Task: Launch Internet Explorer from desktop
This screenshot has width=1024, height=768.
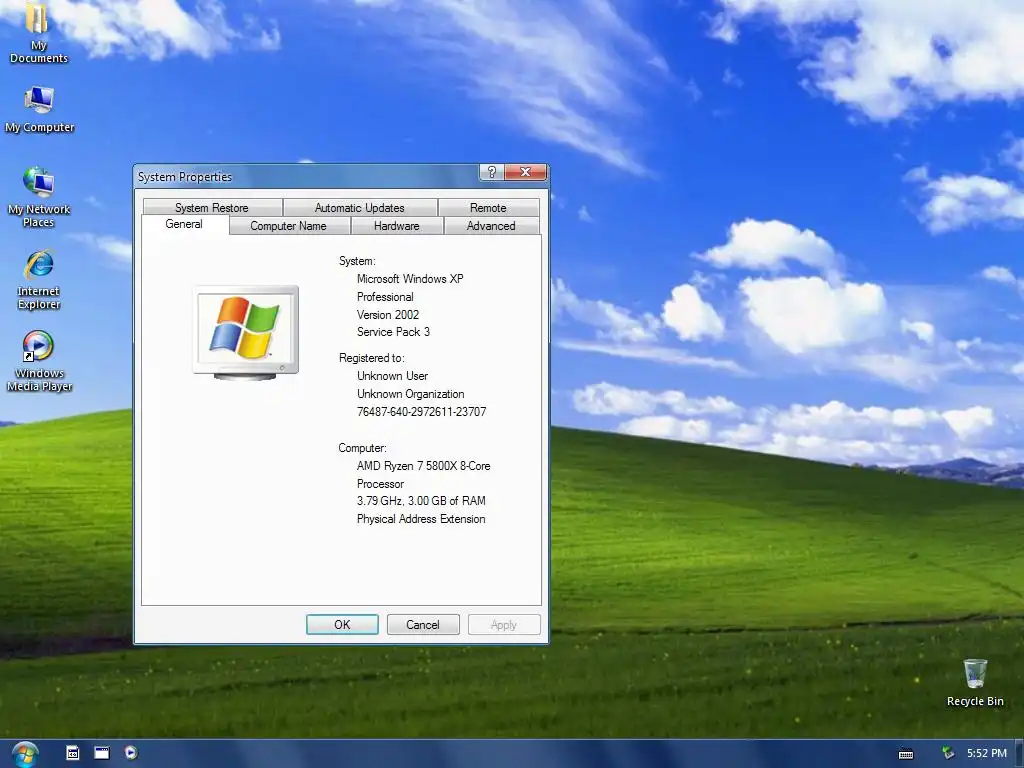Action: [x=39, y=279]
